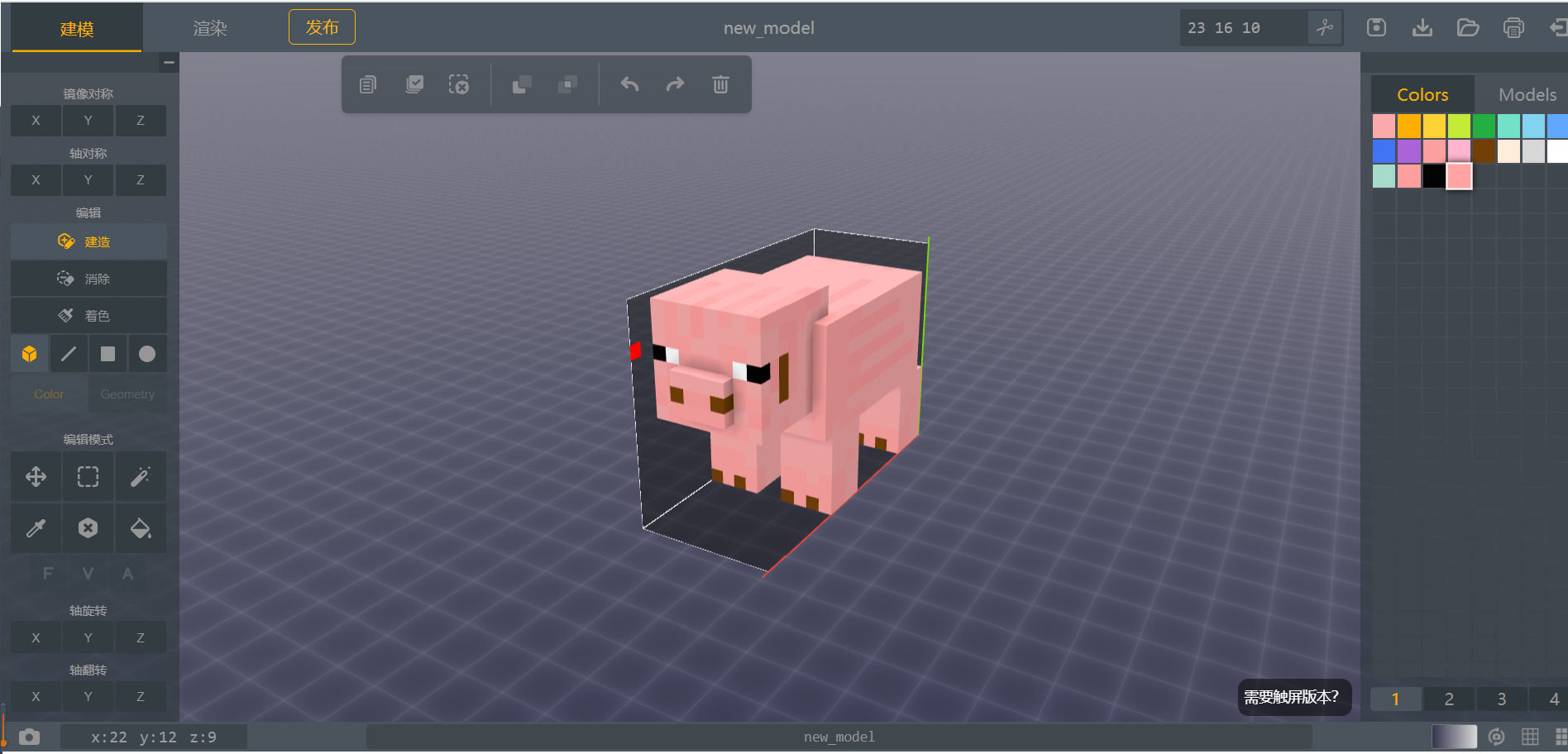
Task: Click the dimmed overlapping squares icon
Action: (x=567, y=84)
